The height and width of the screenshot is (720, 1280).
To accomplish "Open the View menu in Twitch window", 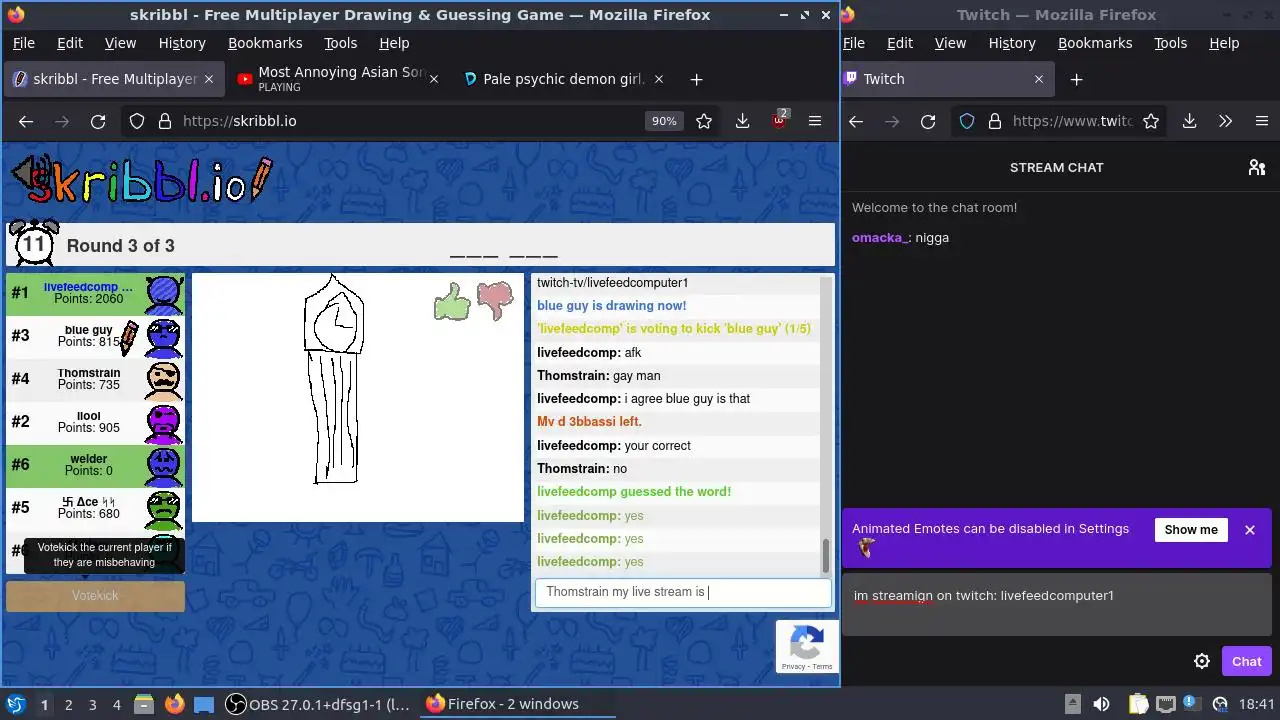I will click(x=950, y=43).
